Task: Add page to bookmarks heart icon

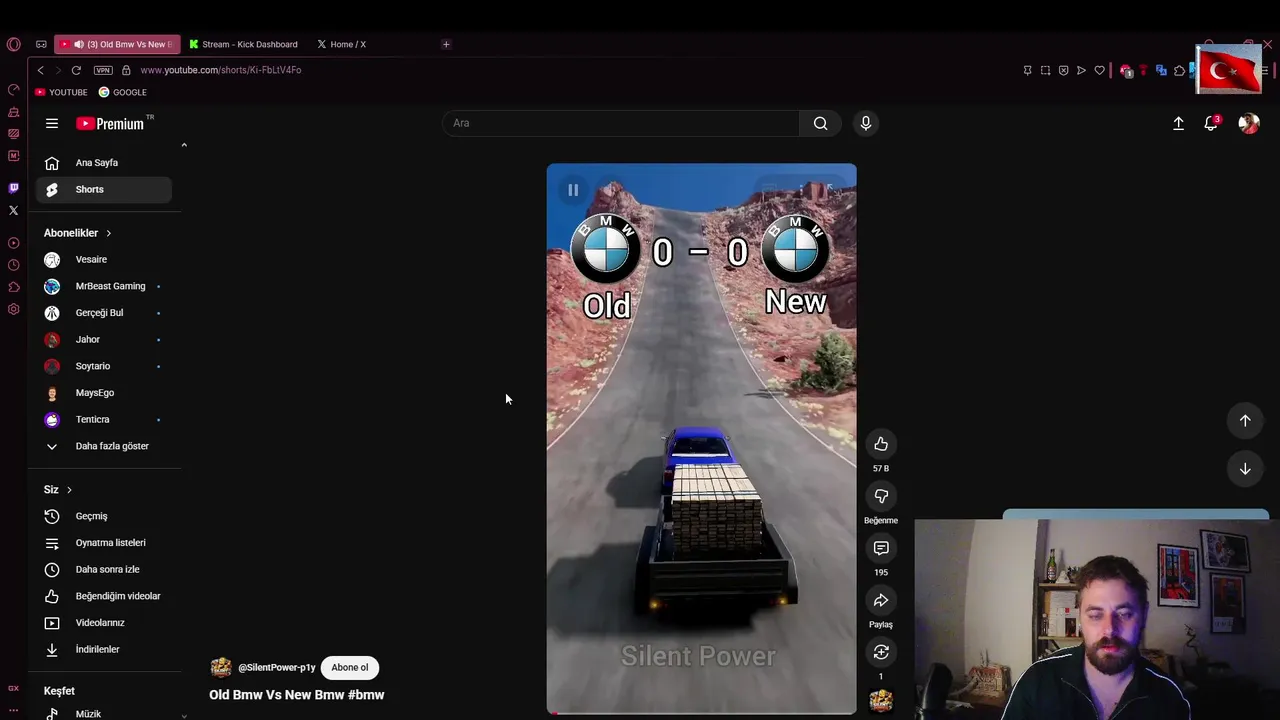Action: point(1099,70)
